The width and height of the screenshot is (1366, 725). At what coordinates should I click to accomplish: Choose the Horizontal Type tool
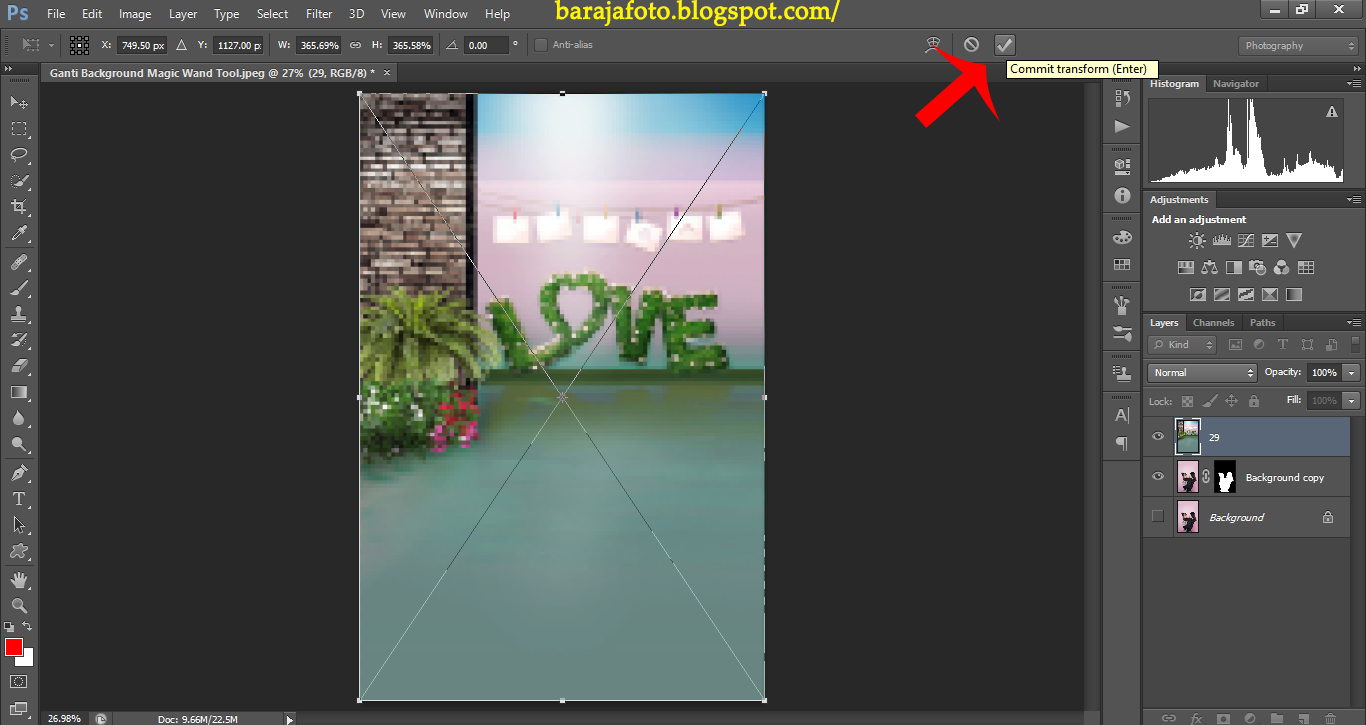pyautogui.click(x=20, y=499)
